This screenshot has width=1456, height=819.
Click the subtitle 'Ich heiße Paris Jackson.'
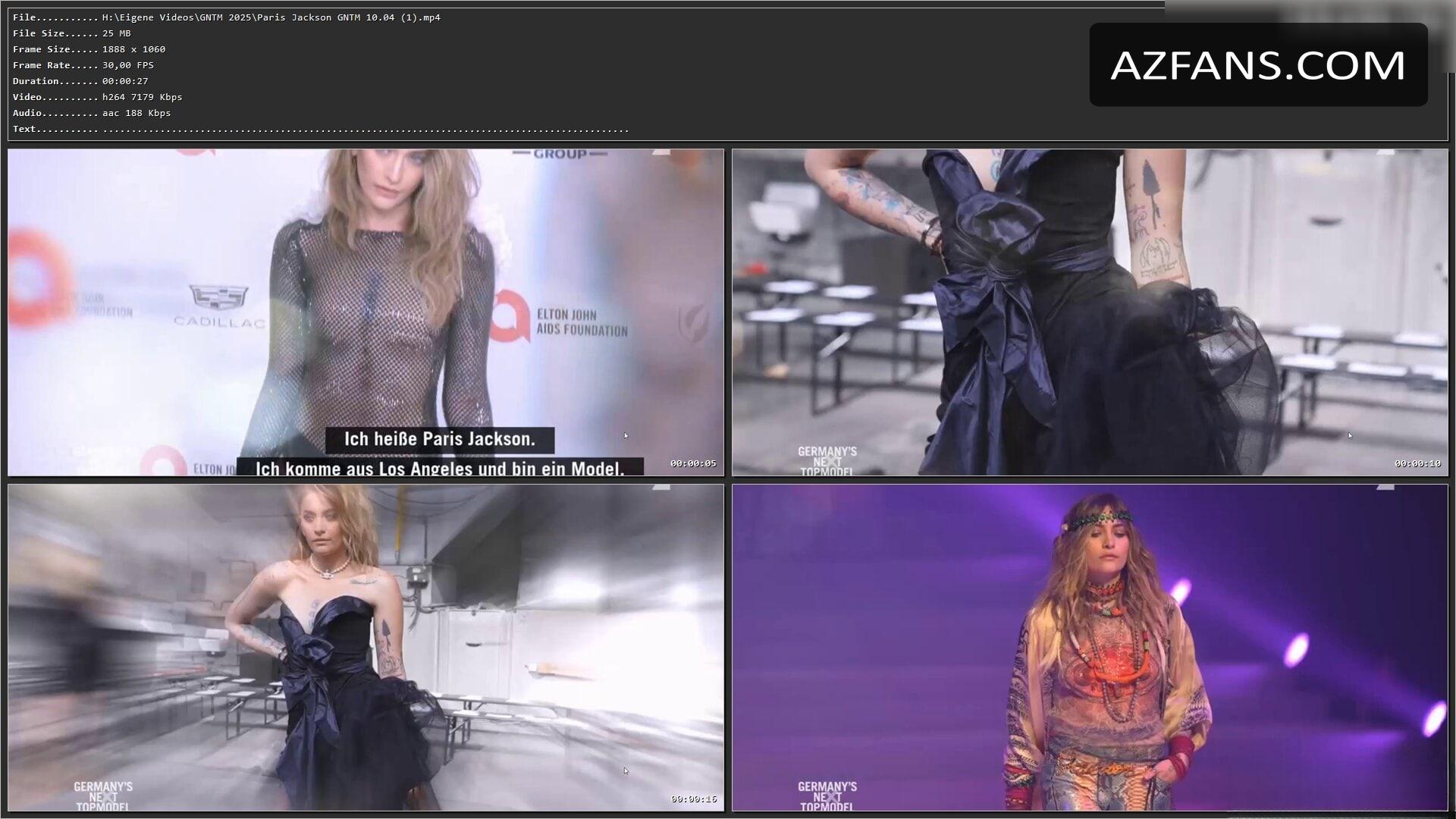click(x=440, y=439)
